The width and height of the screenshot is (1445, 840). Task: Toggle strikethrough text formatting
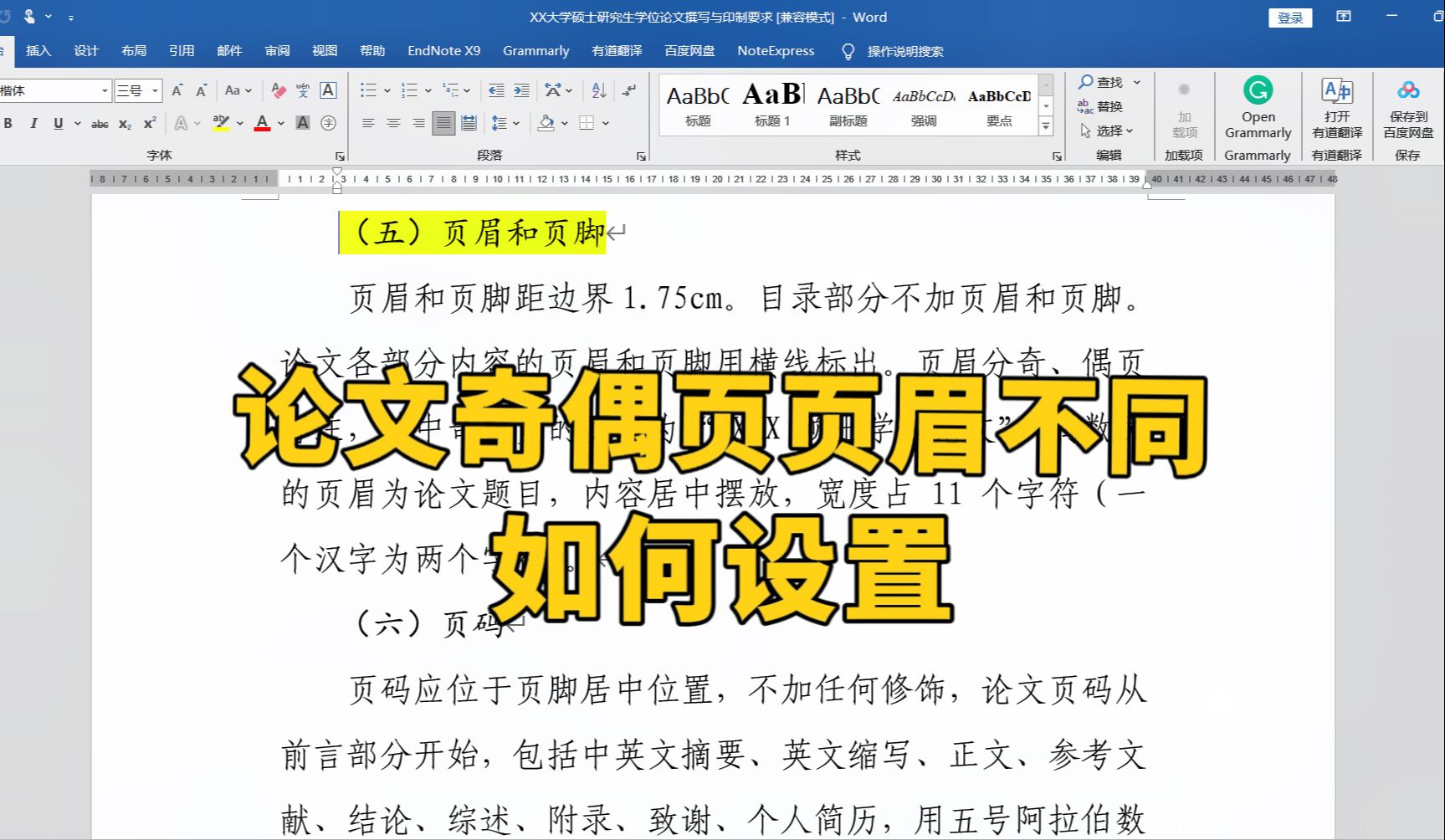coord(100,124)
